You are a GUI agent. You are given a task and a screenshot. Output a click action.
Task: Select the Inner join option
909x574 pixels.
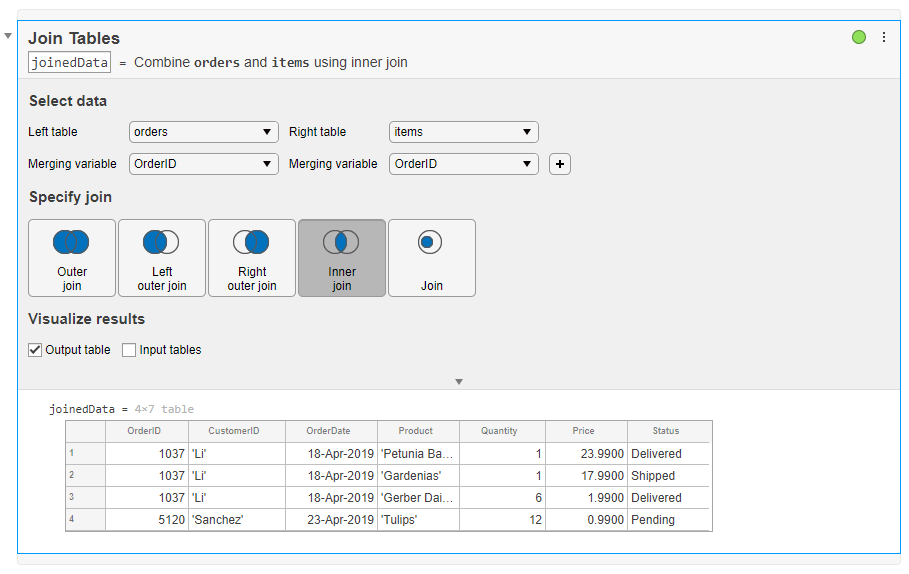click(342, 258)
